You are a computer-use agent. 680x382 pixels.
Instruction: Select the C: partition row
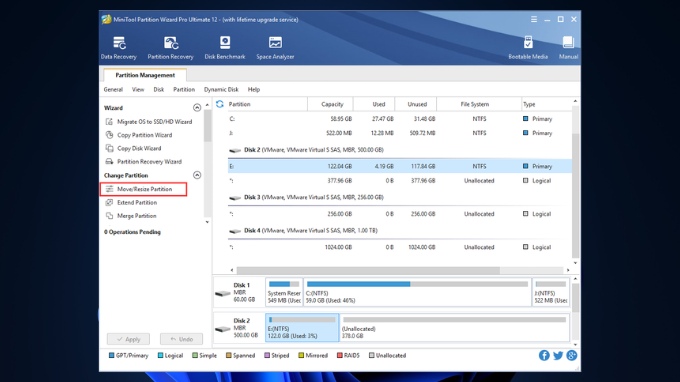click(x=399, y=119)
